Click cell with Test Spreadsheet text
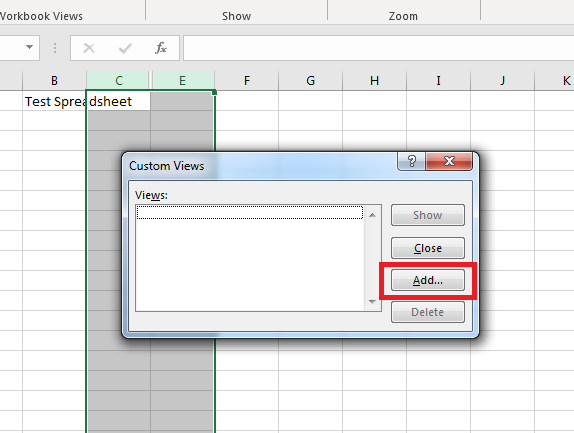574x433 pixels. pyautogui.click(x=54, y=101)
